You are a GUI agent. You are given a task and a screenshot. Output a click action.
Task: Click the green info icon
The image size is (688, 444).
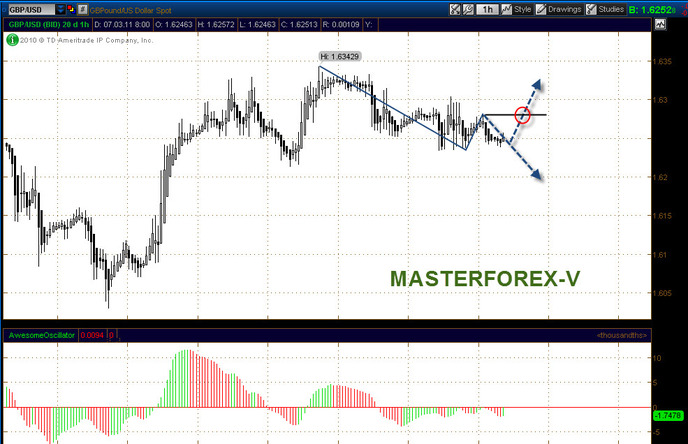pos(12,40)
